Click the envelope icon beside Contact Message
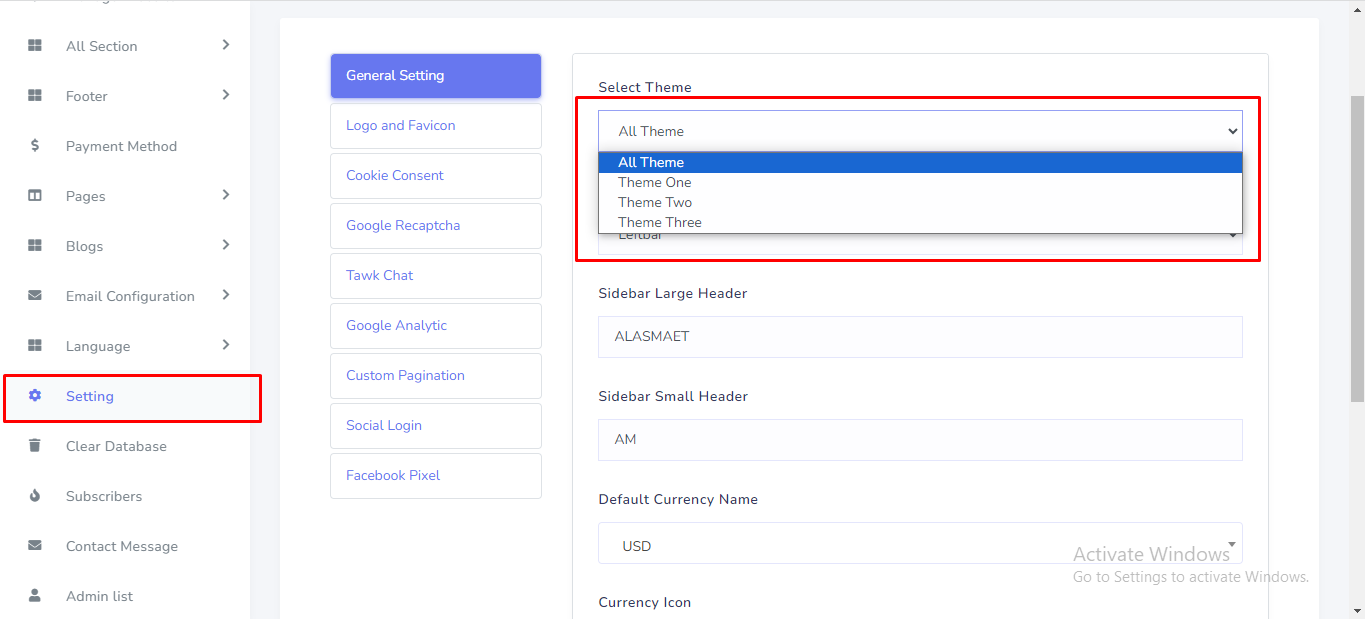 [35, 546]
